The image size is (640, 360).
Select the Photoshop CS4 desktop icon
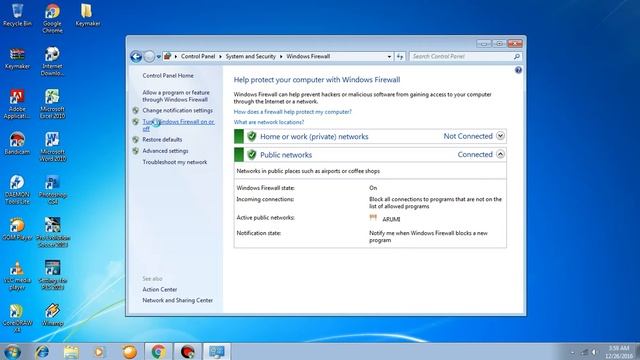(x=52, y=189)
